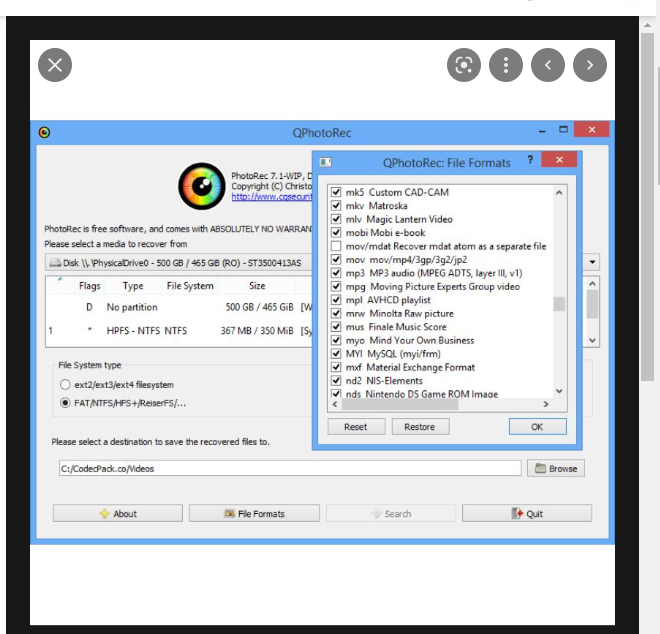Select FAT/NTFS/HFS+/ReiserFS radio button

click(x=65, y=403)
